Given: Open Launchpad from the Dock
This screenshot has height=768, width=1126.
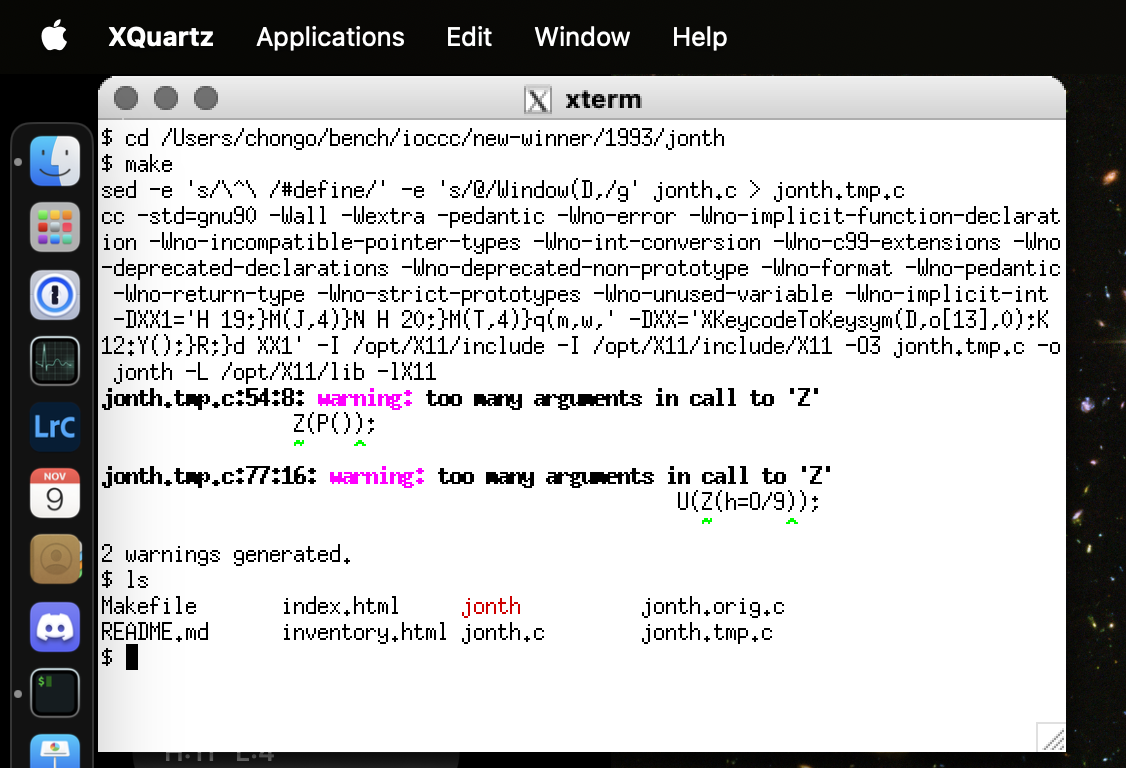Looking at the screenshot, I should [x=55, y=227].
